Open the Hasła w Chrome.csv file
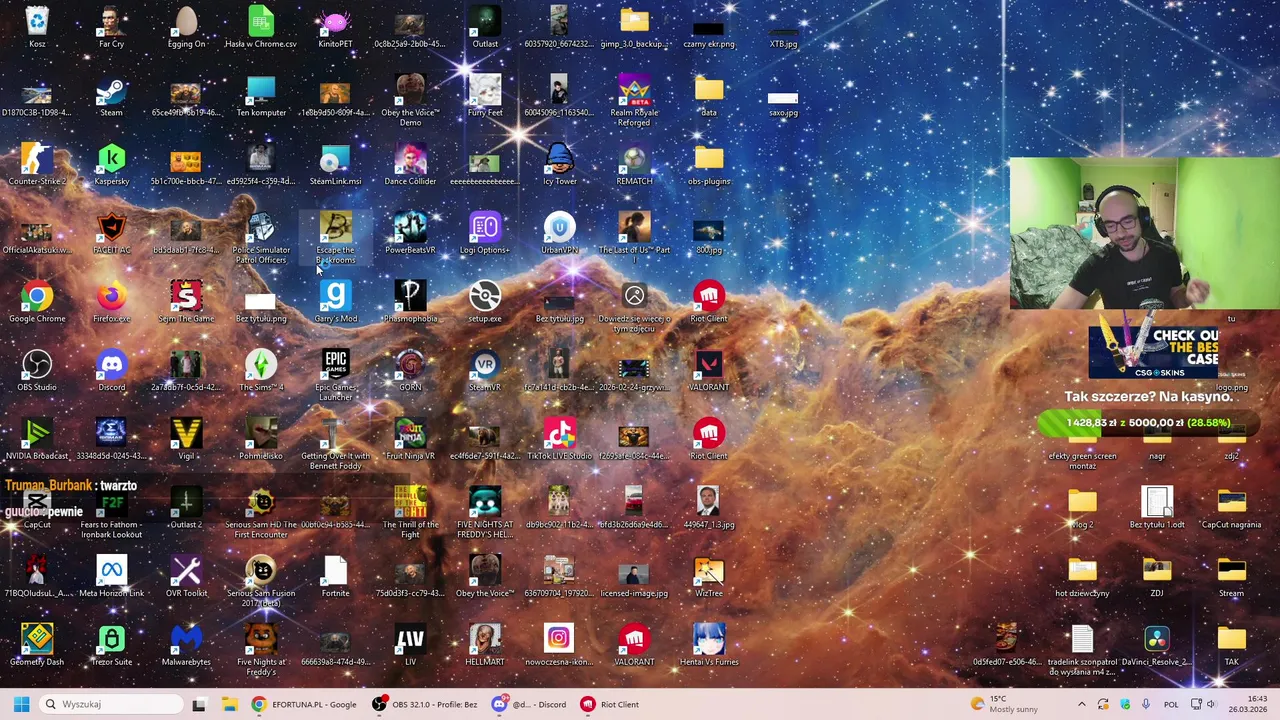 (x=261, y=27)
